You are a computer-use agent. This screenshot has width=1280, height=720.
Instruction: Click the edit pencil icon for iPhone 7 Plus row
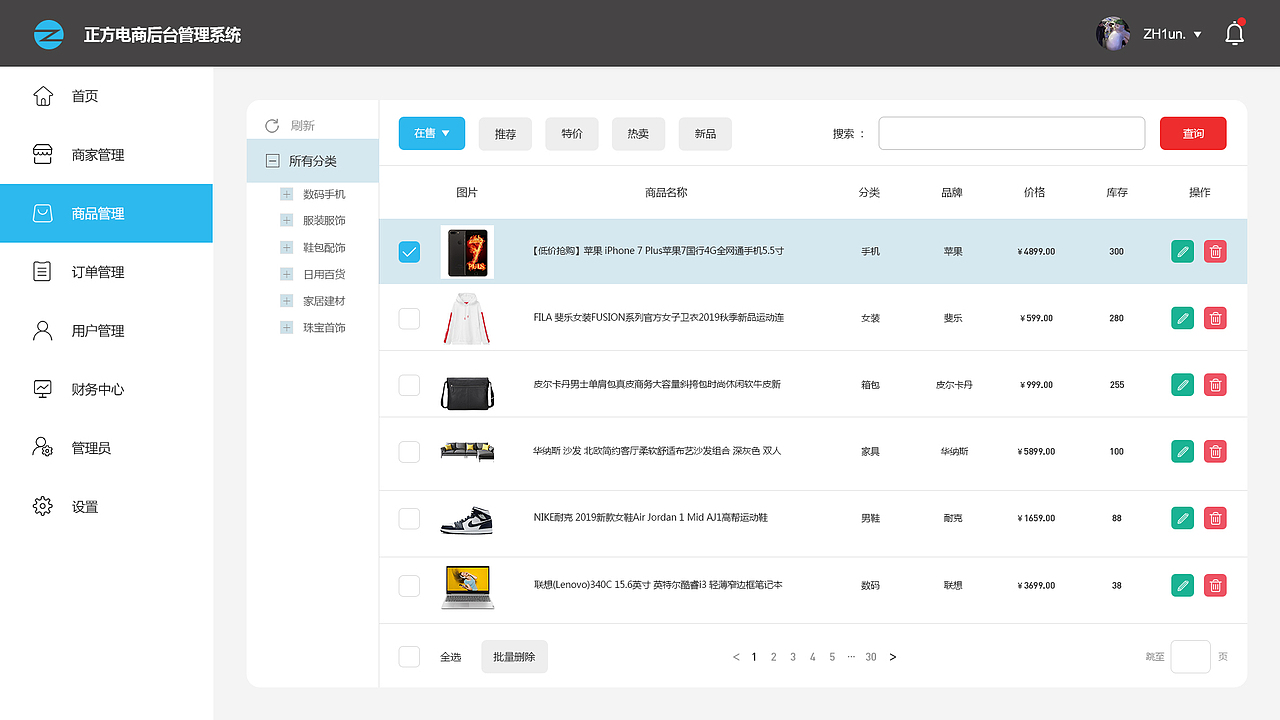click(x=1182, y=251)
